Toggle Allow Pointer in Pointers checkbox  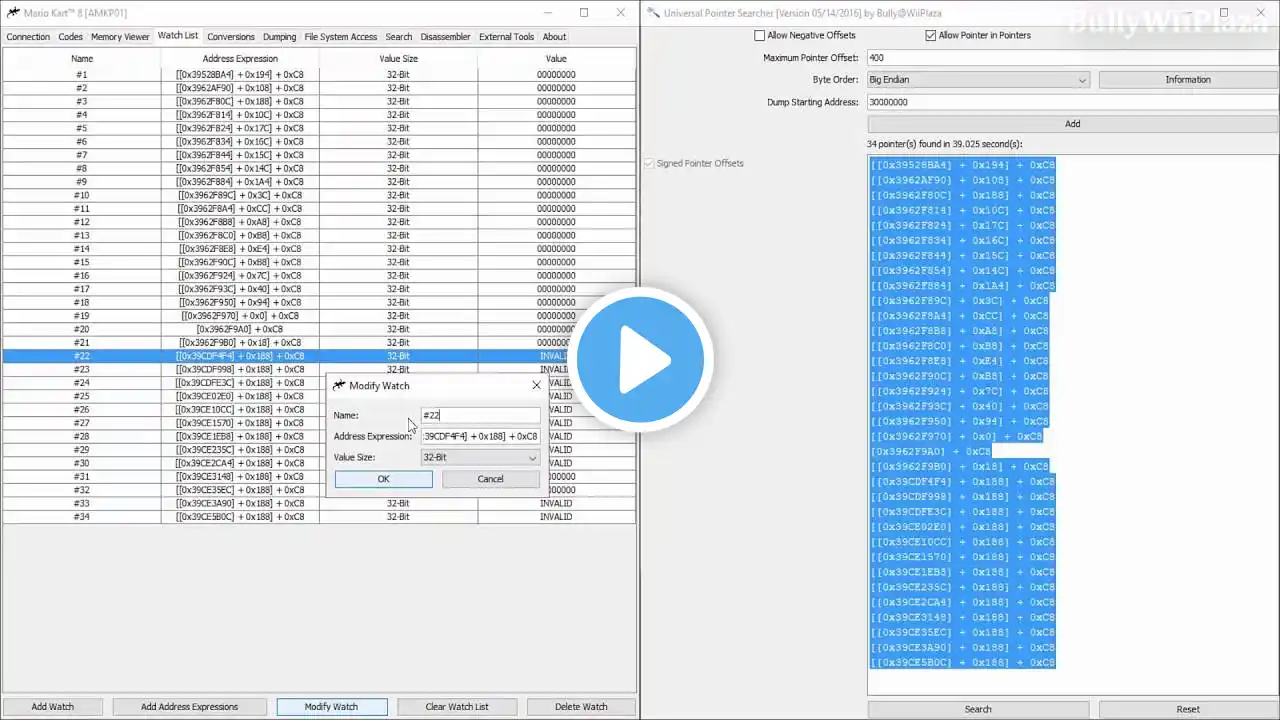(931, 35)
